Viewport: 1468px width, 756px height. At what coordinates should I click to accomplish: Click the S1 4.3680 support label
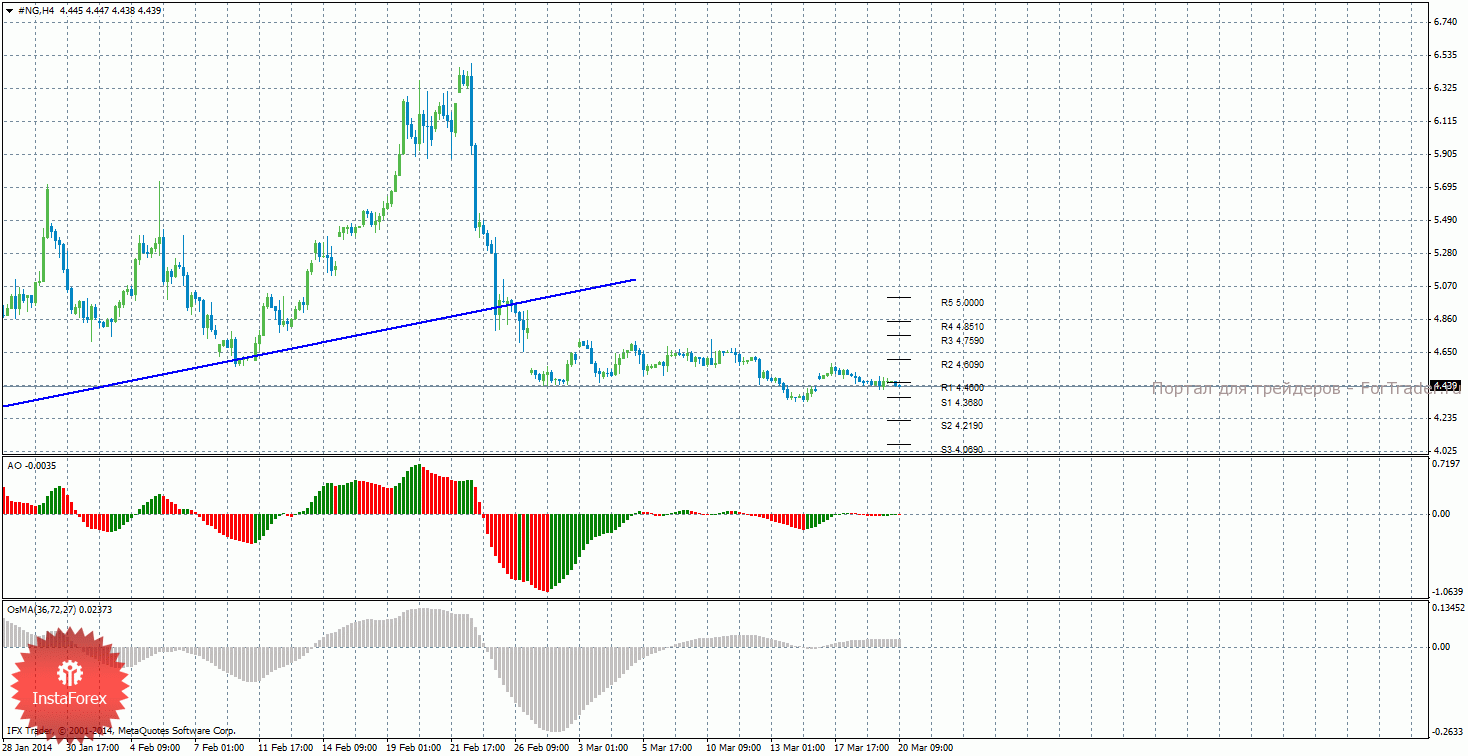click(962, 402)
